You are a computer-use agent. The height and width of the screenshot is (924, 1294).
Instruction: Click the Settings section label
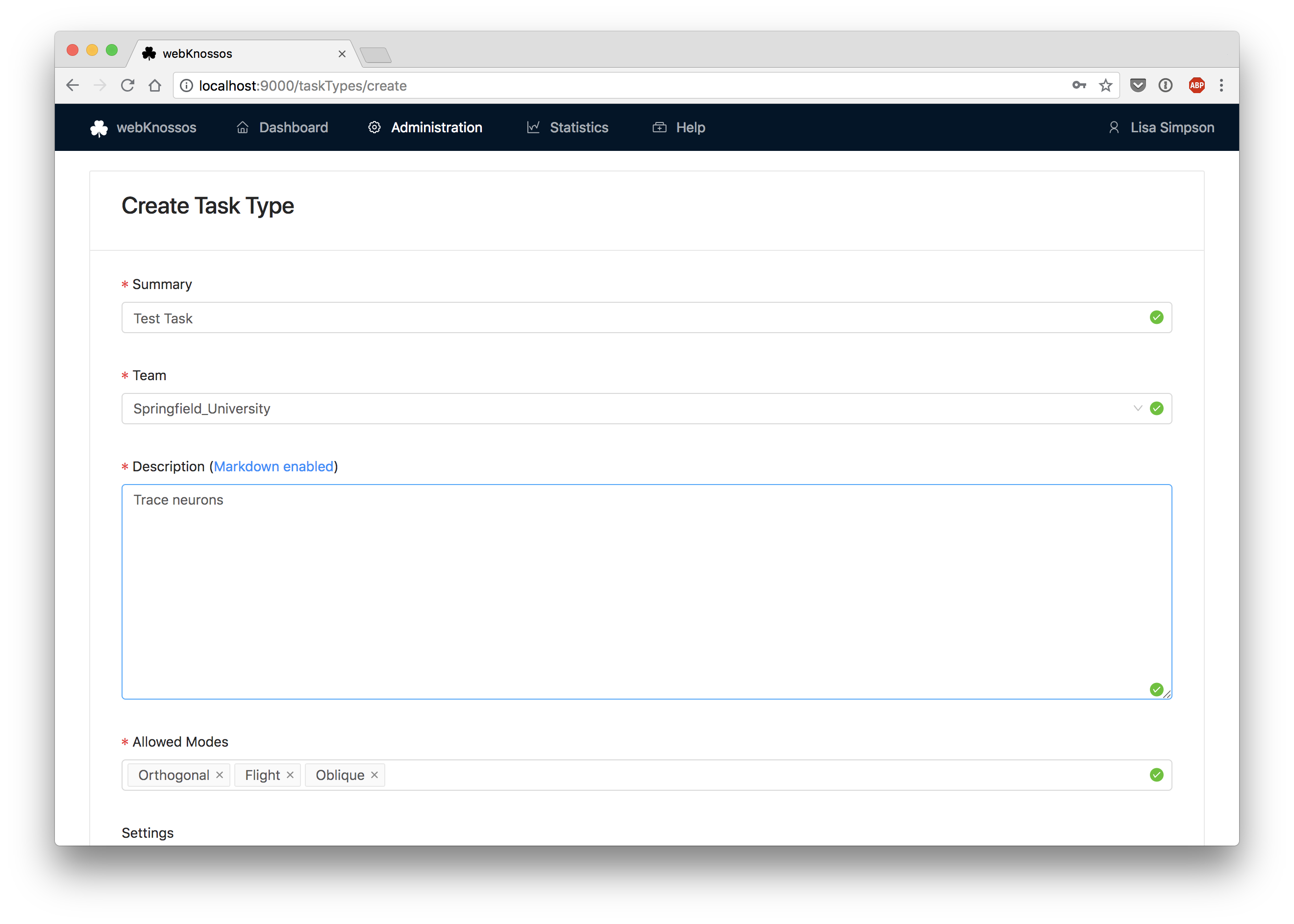[148, 833]
